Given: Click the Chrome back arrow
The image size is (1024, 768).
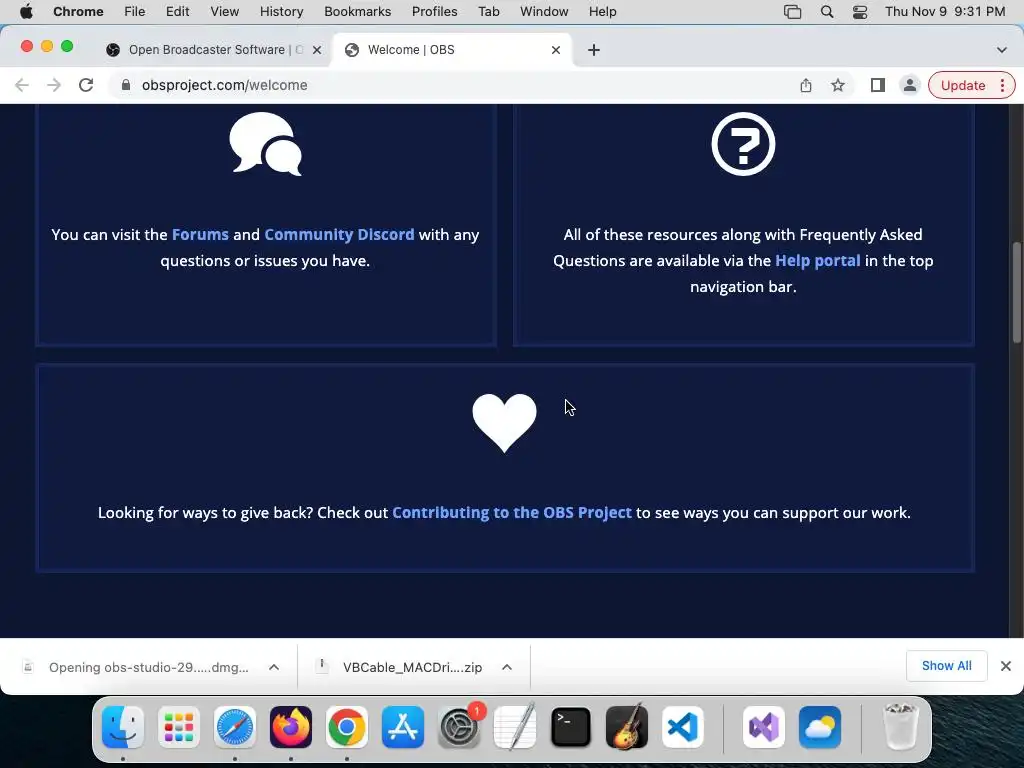Looking at the screenshot, I should (x=22, y=85).
